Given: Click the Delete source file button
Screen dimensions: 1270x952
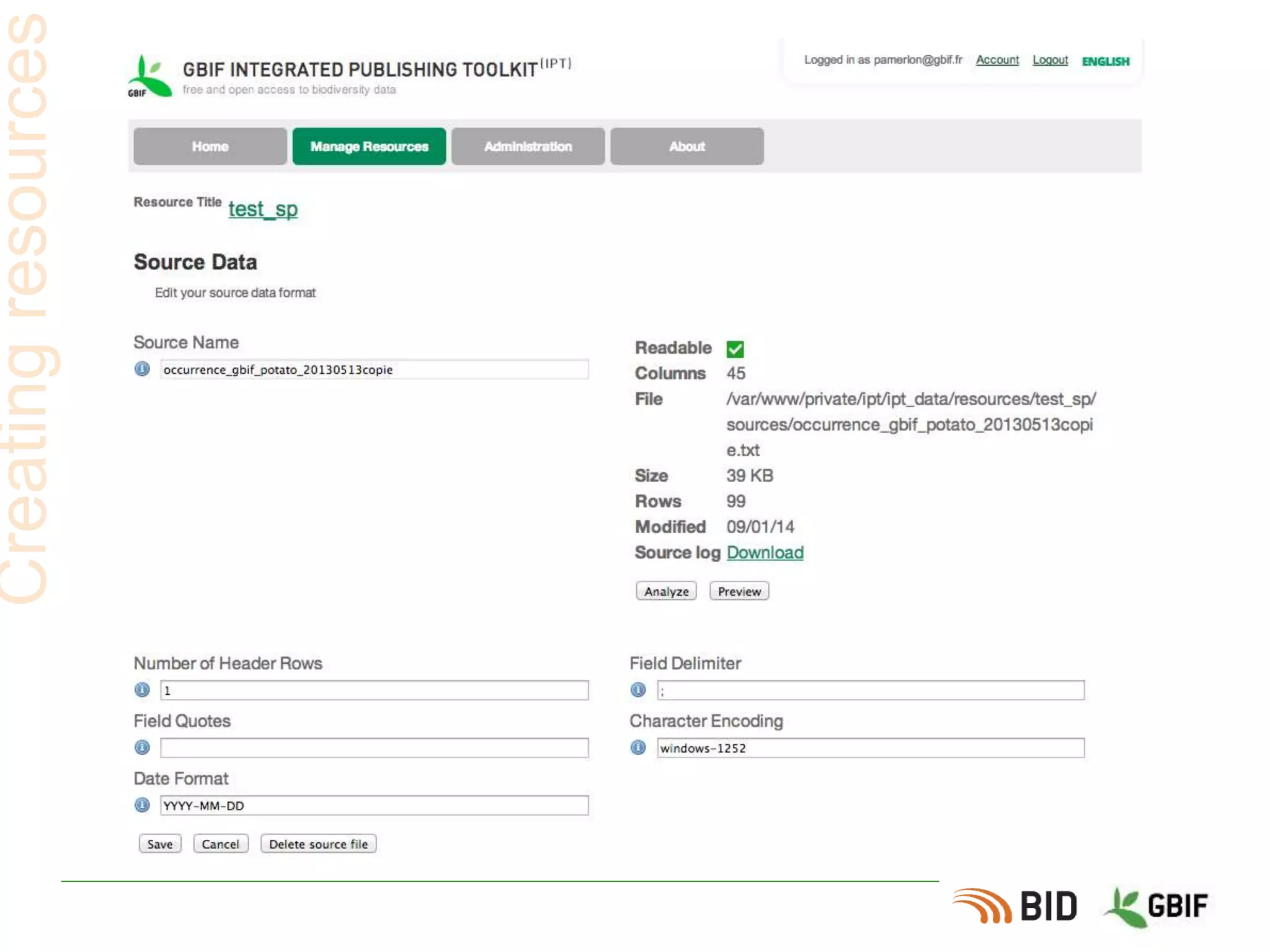Looking at the screenshot, I should pyautogui.click(x=318, y=844).
